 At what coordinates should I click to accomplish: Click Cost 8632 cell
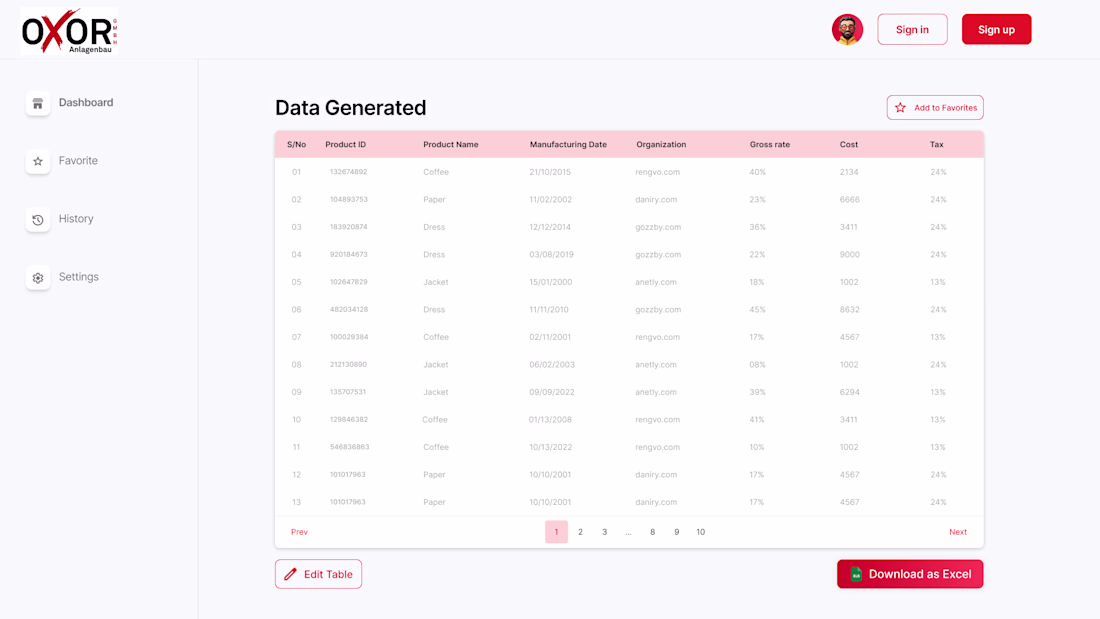pyautogui.click(x=850, y=310)
